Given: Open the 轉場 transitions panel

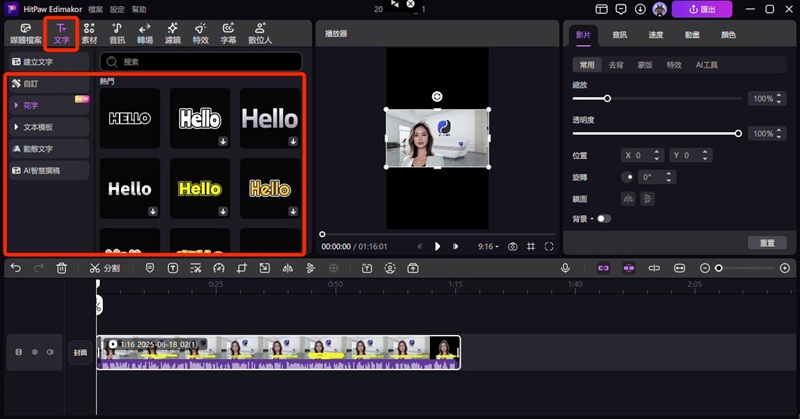Looking at the screenshot, I should 145,33.
